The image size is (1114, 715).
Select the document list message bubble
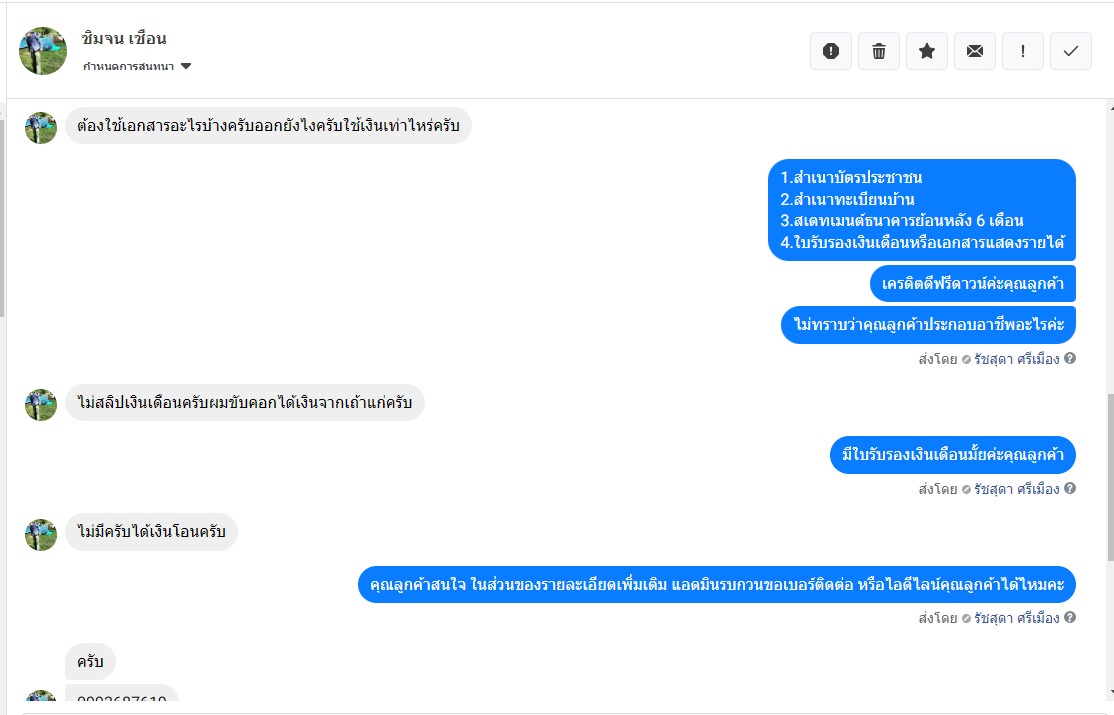(x=921, y=210)
